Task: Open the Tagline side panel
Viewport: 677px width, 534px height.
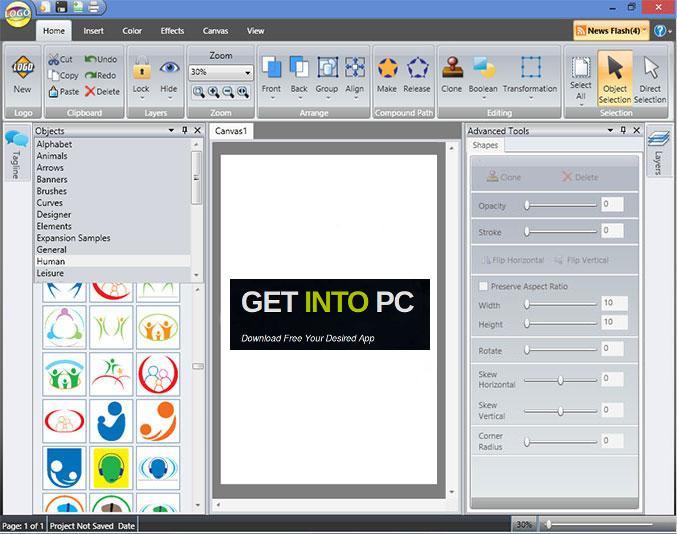Action: (16, 155)
